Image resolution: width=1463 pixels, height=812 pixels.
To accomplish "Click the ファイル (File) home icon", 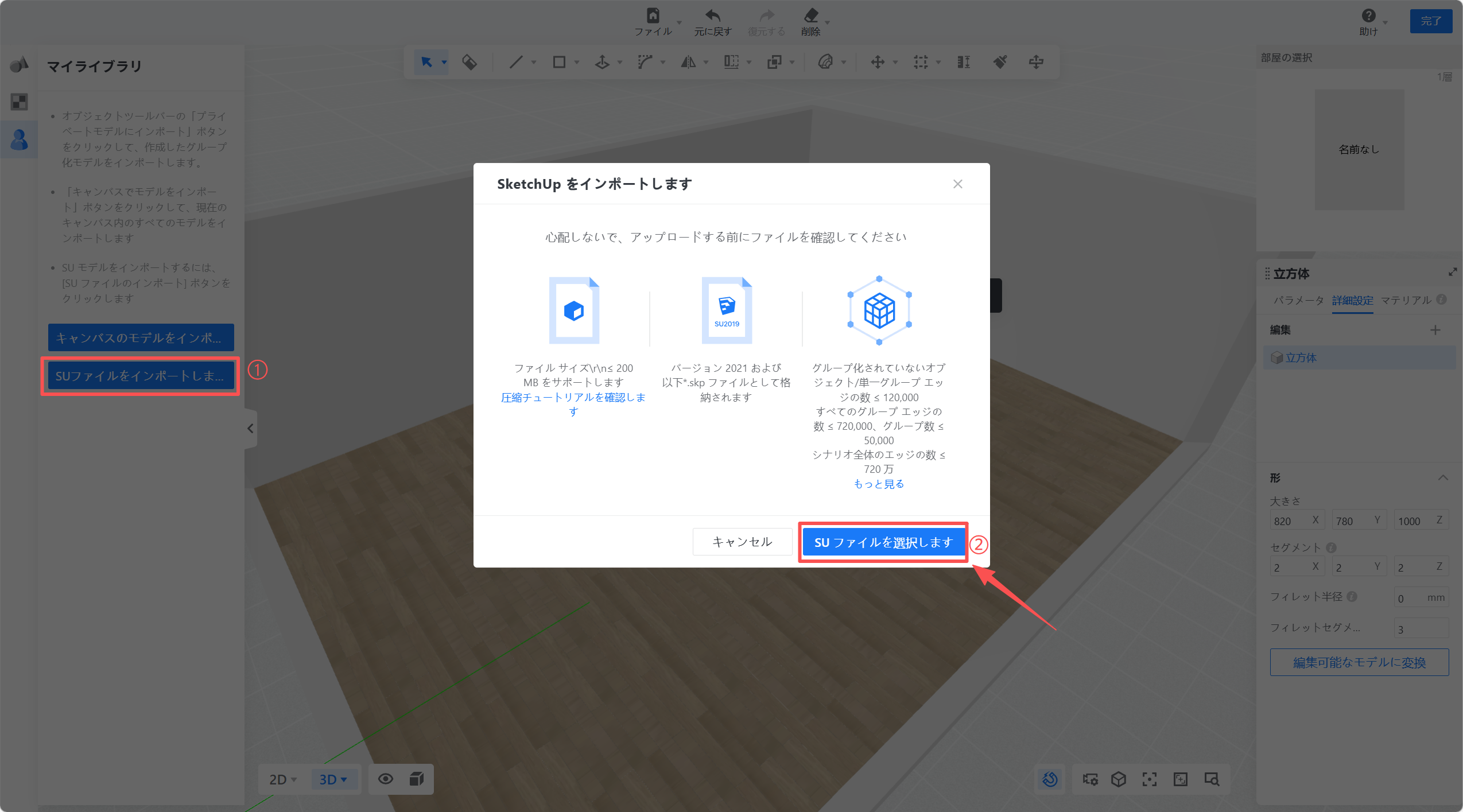I will click(x=653, y=15).
